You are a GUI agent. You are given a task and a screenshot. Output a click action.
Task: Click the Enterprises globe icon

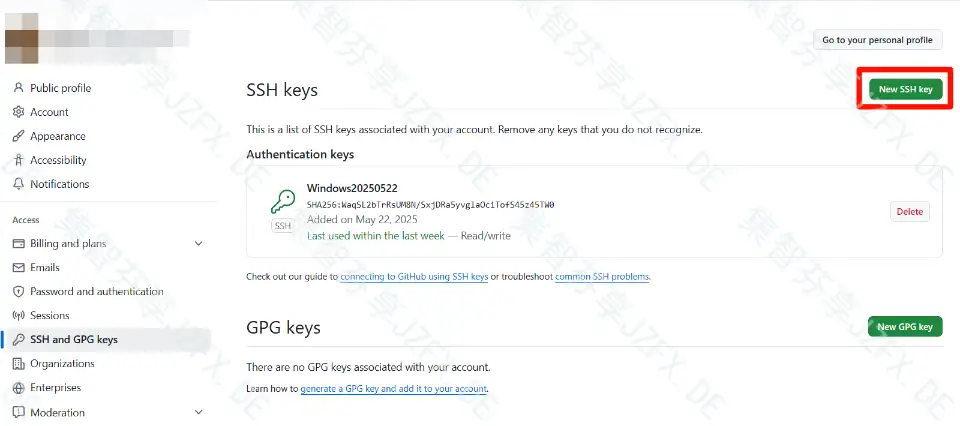click(18, 387)
